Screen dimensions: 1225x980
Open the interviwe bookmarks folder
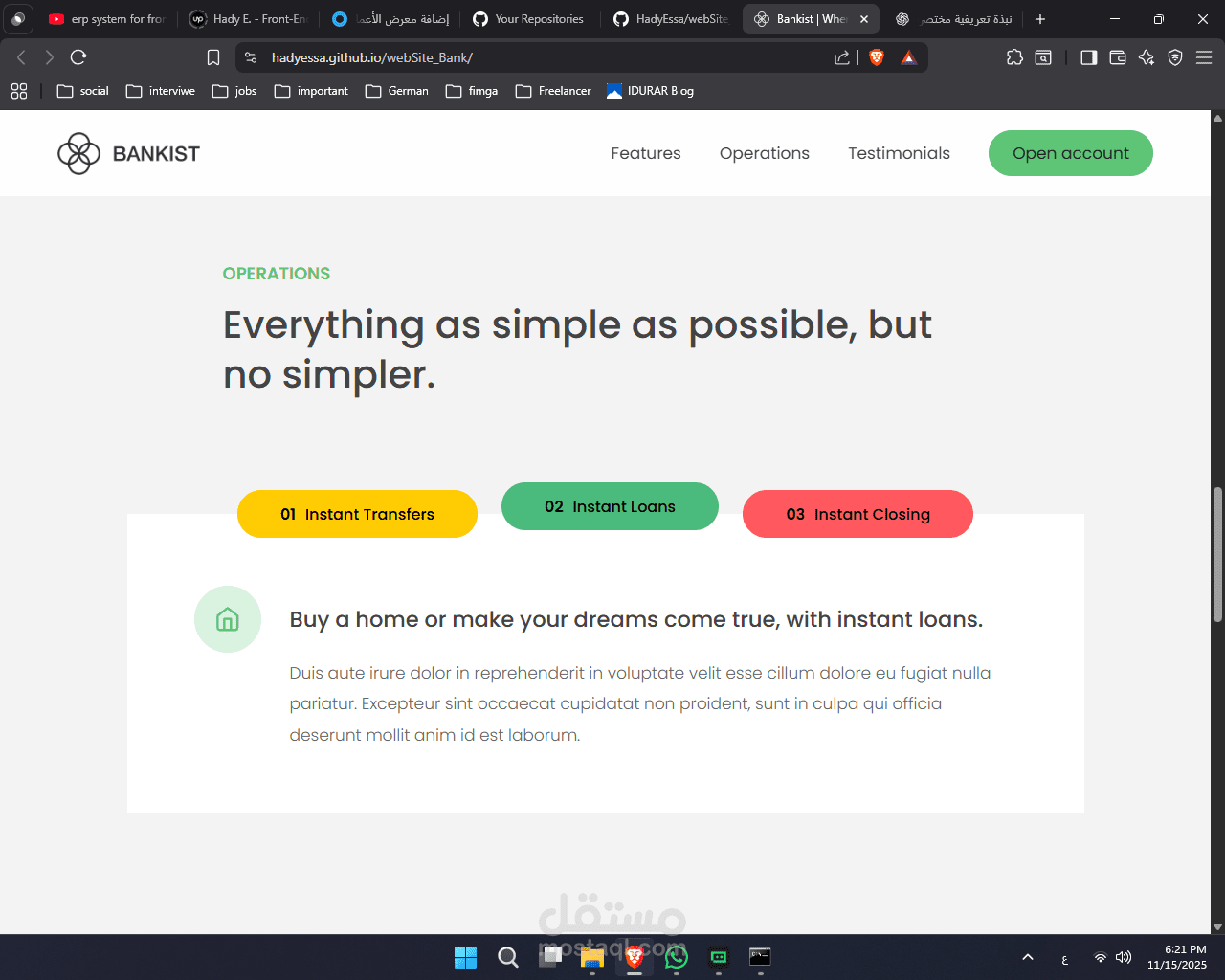161,91
